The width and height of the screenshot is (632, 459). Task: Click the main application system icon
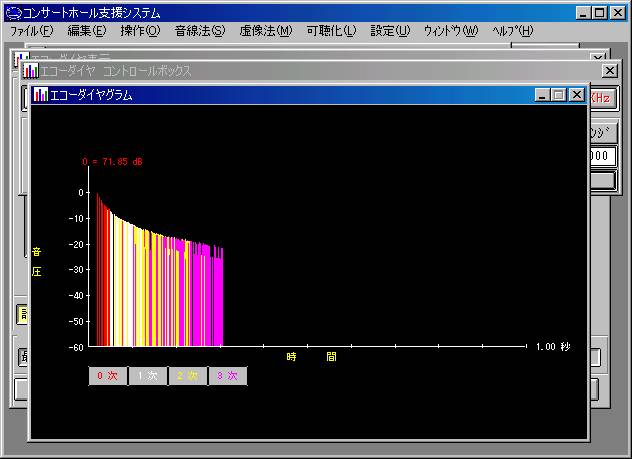(13, 13)
